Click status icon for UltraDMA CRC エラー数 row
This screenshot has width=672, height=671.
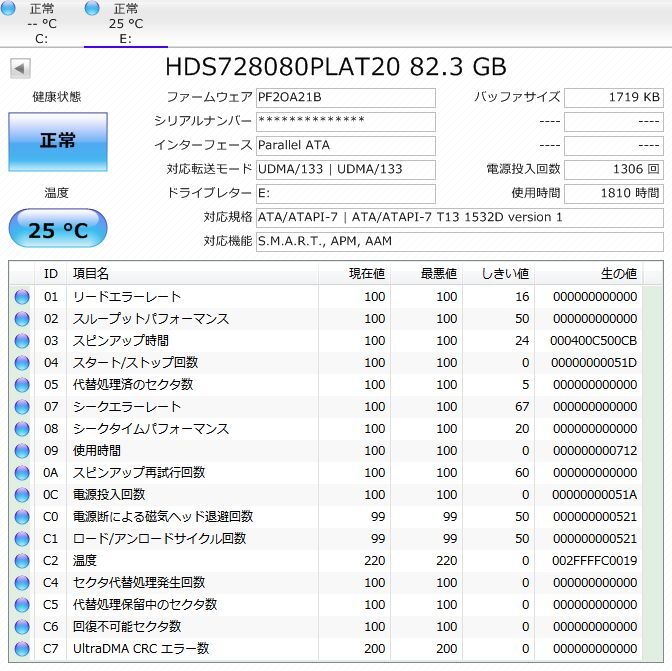[22, 649]
